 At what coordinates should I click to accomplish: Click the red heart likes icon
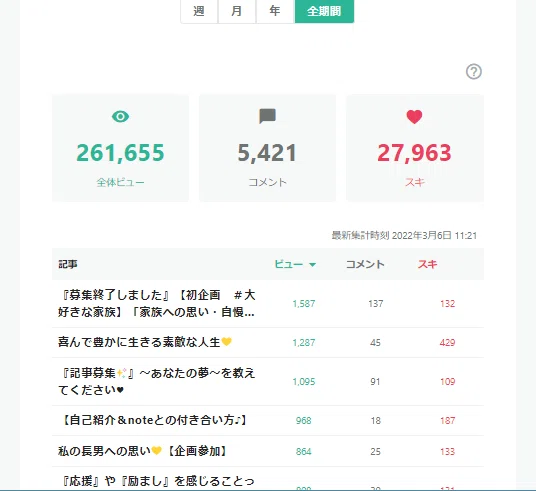(x=414, y=117)
